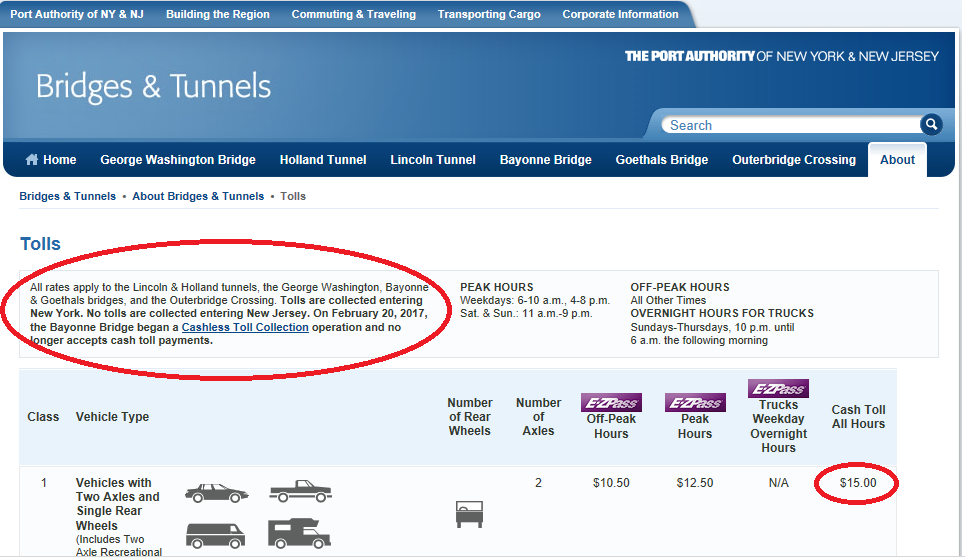Click the Home house icon
Screen dimensions: 965x557
pyautogui.click(x=31, y=159)
